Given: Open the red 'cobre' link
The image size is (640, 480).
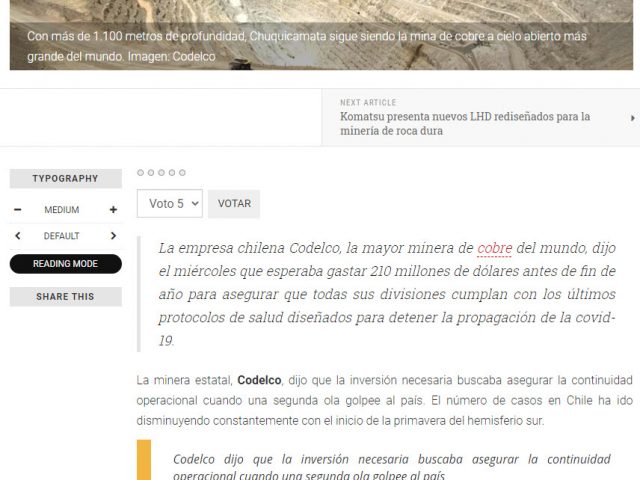Looking at the screenshot, I should pyautogui.click(x=494, y=248).
